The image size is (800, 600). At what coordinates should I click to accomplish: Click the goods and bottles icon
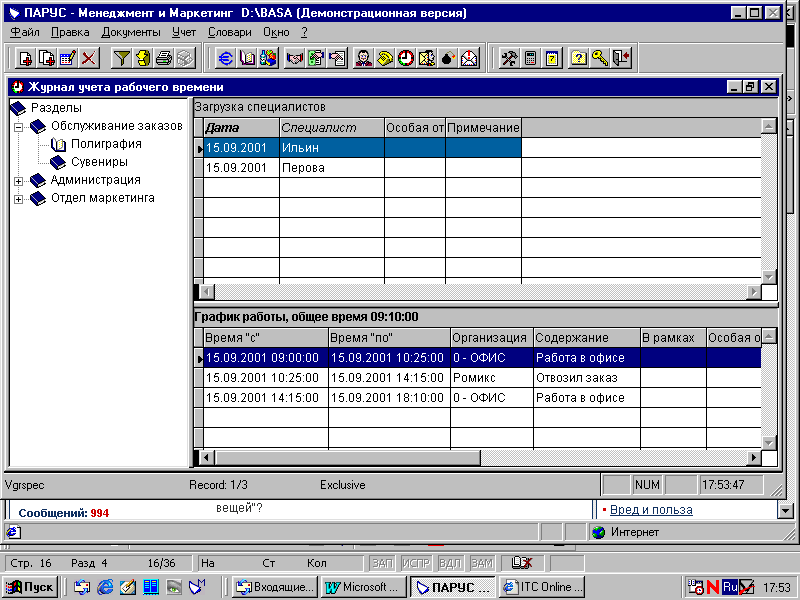[x=268, y=58]
